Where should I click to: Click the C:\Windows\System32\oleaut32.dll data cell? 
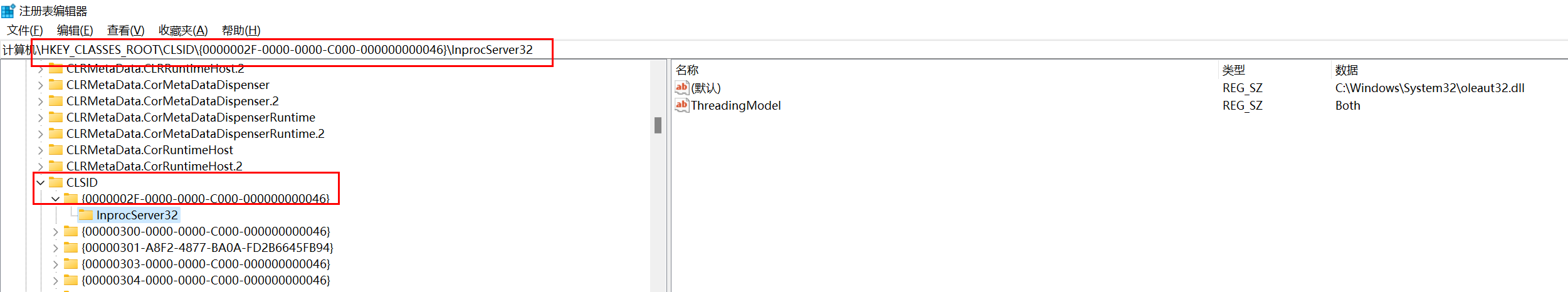pos(1430,88)
